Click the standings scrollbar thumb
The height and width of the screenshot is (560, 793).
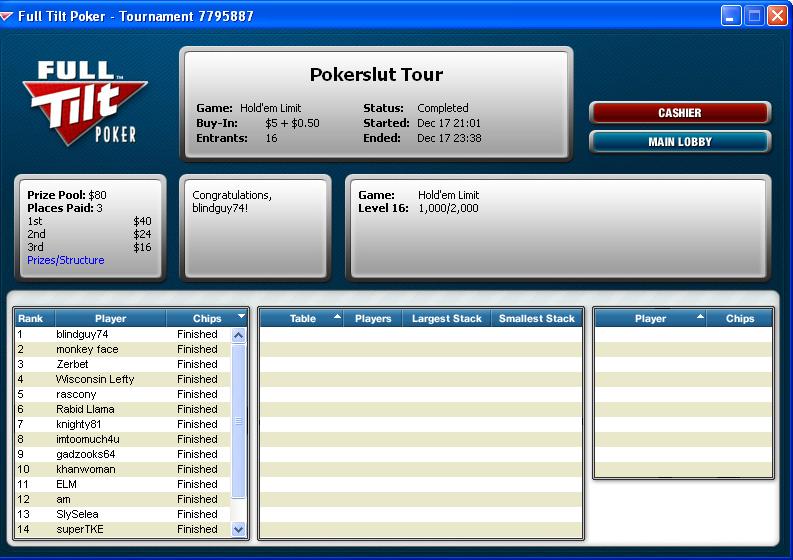coord(239,421)
